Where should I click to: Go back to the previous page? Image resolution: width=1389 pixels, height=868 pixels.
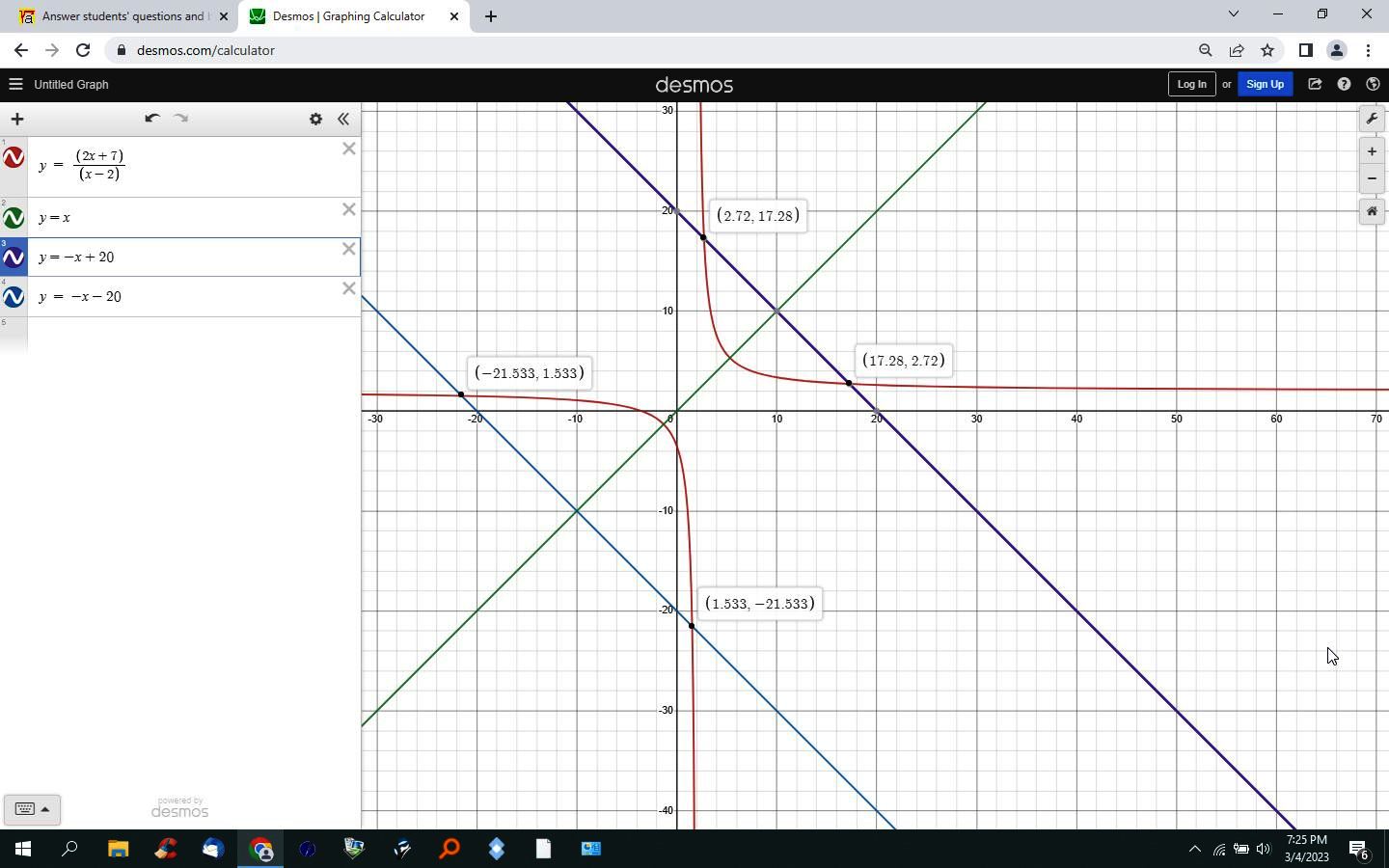[21, 50]
